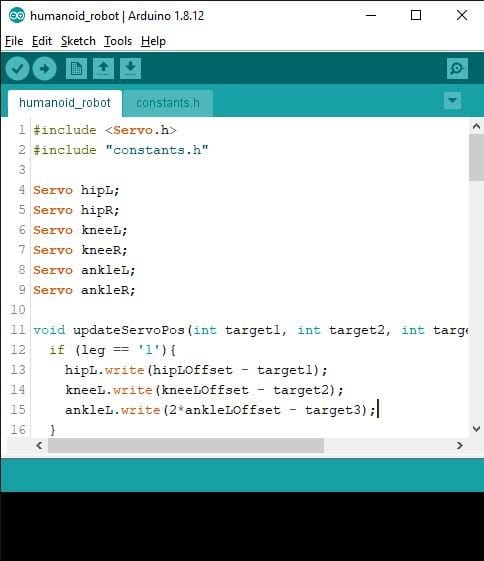Expand the tab options dropdown arrow
This screenshot has width=484, height=561.
pos(453,101)
